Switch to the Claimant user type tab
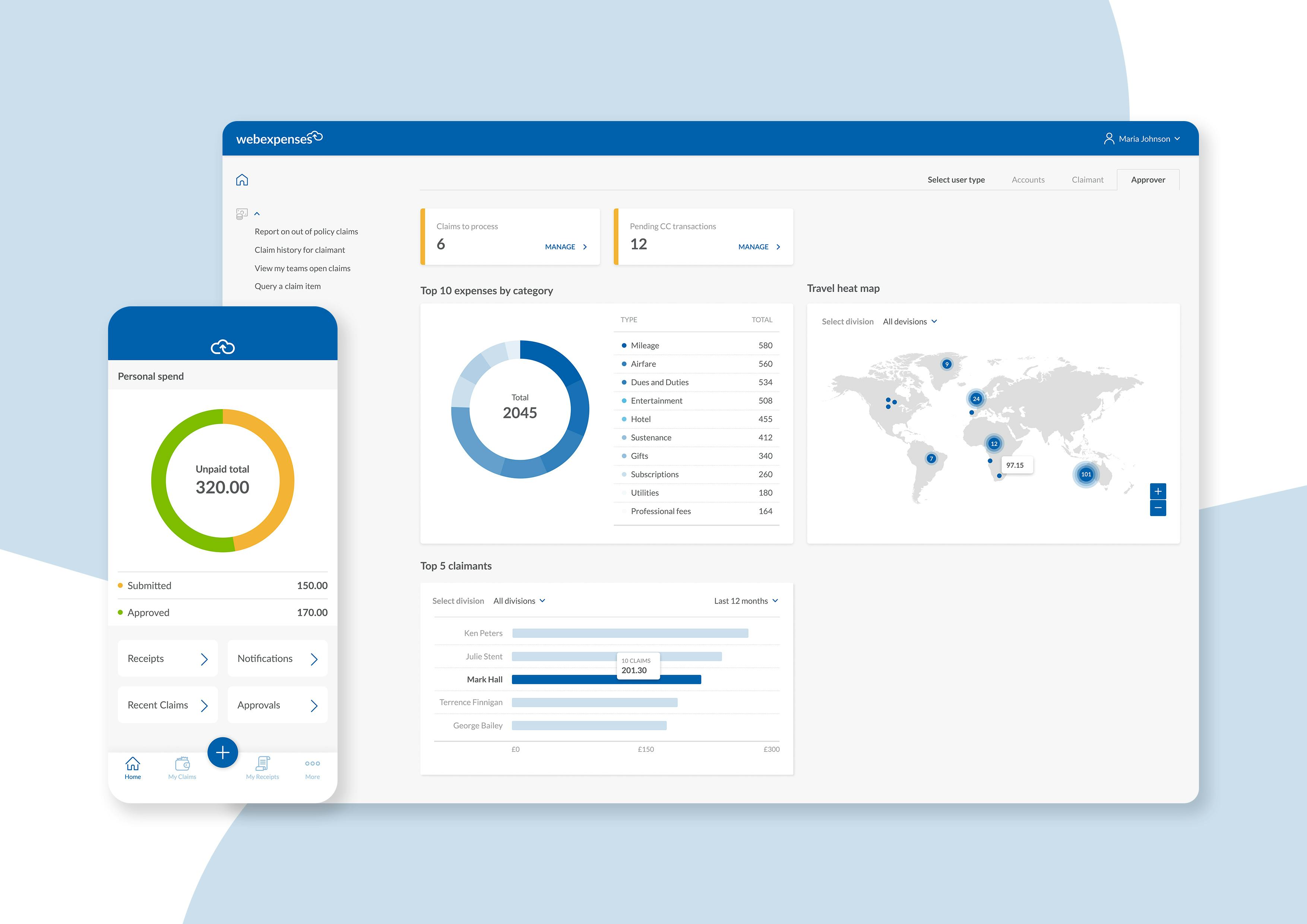Screen dimensions: 1307x924 coord(1087,179)
